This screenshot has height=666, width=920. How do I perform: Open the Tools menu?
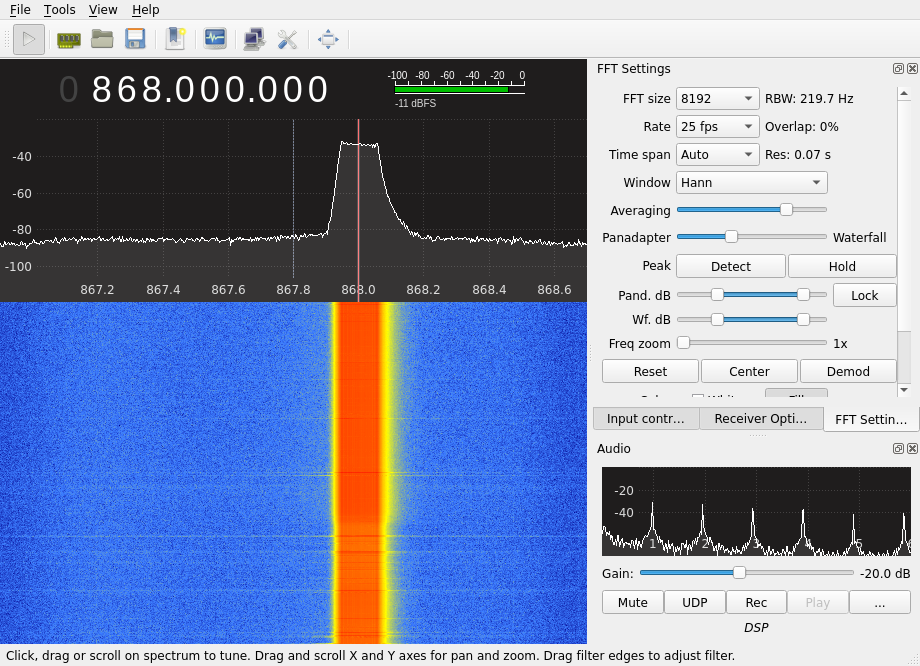59,10
